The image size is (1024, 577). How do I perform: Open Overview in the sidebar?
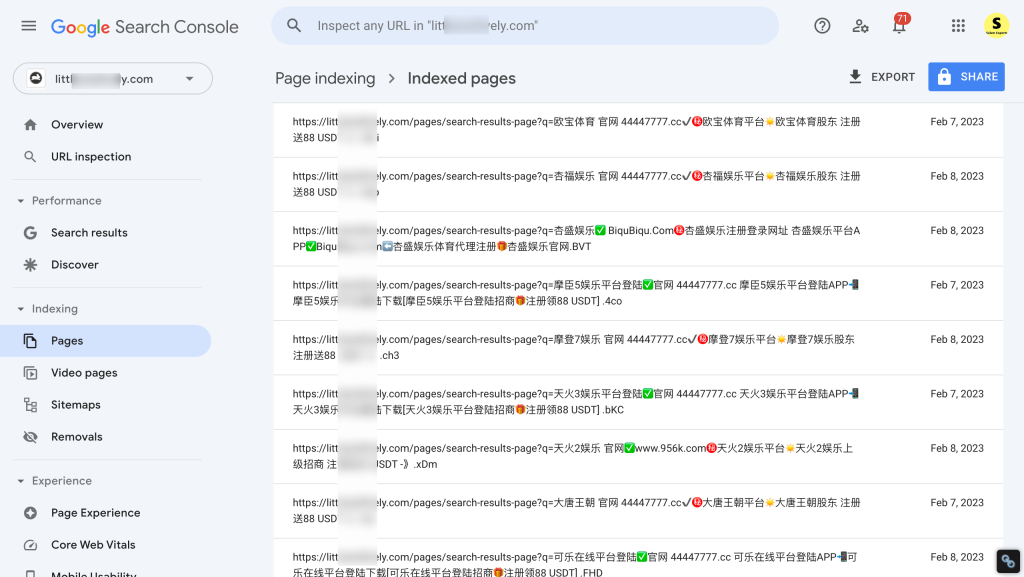106,125
